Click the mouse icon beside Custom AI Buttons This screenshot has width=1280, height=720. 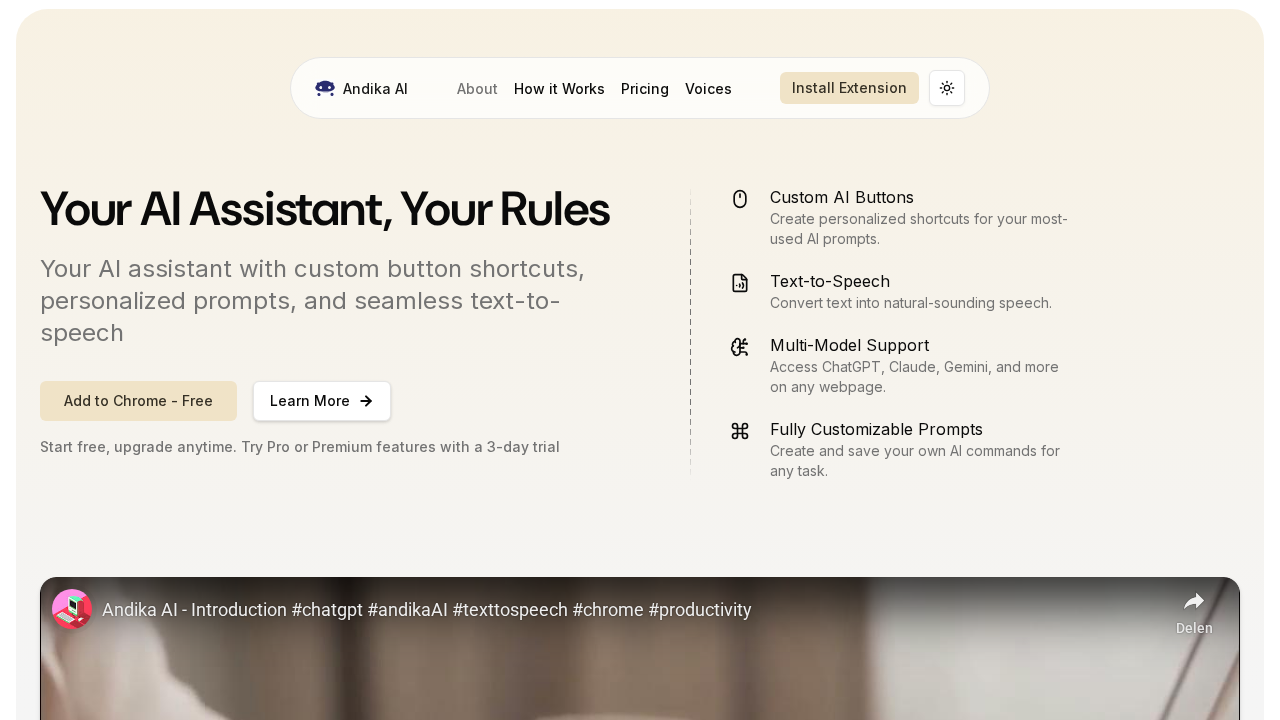740,199
